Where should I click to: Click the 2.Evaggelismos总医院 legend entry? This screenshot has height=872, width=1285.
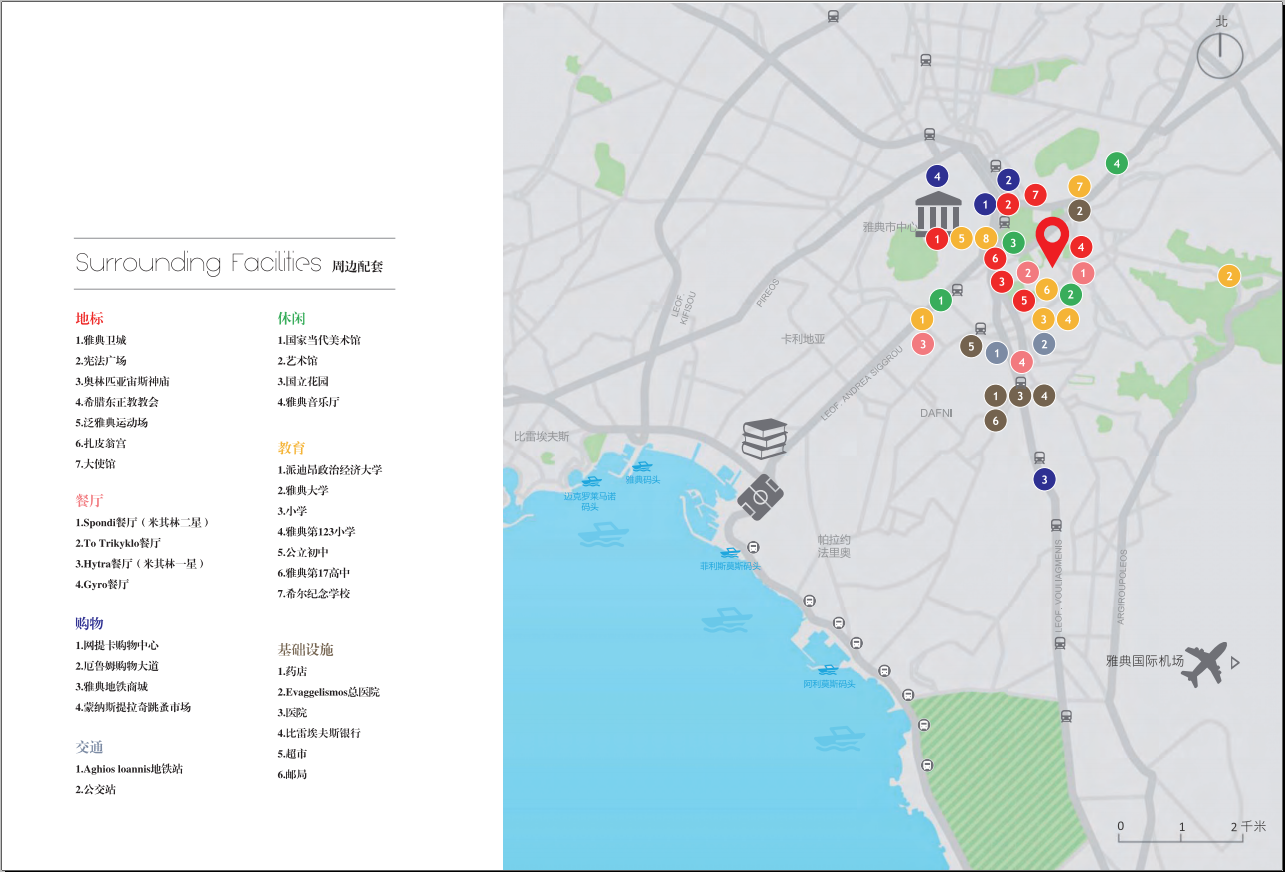[x=328, y=692]
